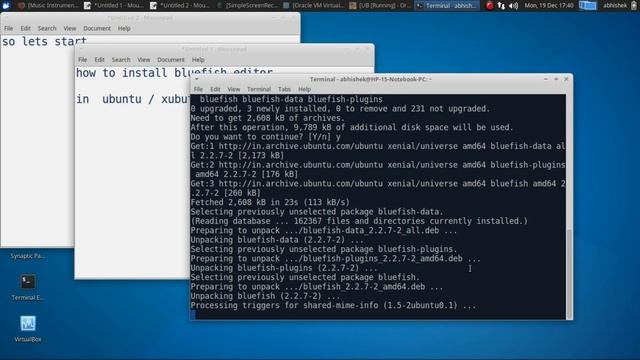Select the Synaptic Package Manager desktop shortcut
The height and width of the screenshot is (360, 640).
pos(28,256)
